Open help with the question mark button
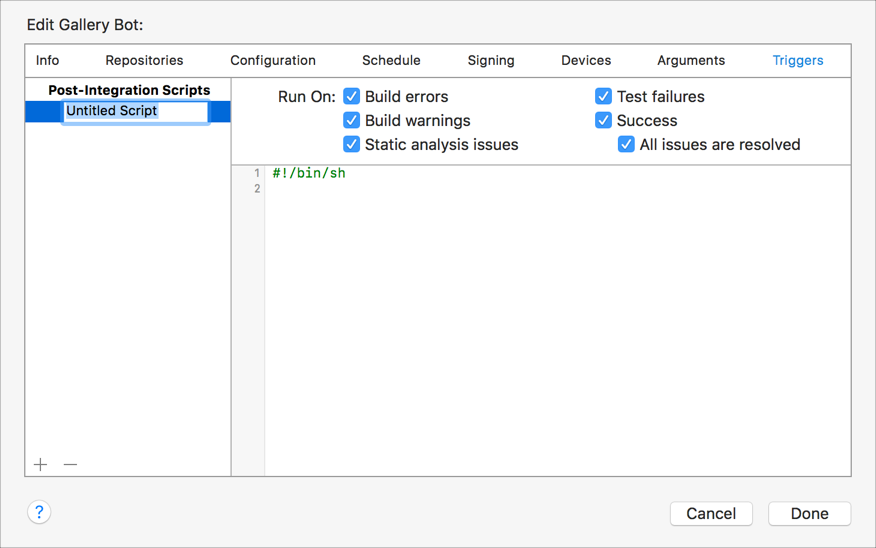Image resolution: width=876 pixels, height=548 pixels. (x=39, y=512)
